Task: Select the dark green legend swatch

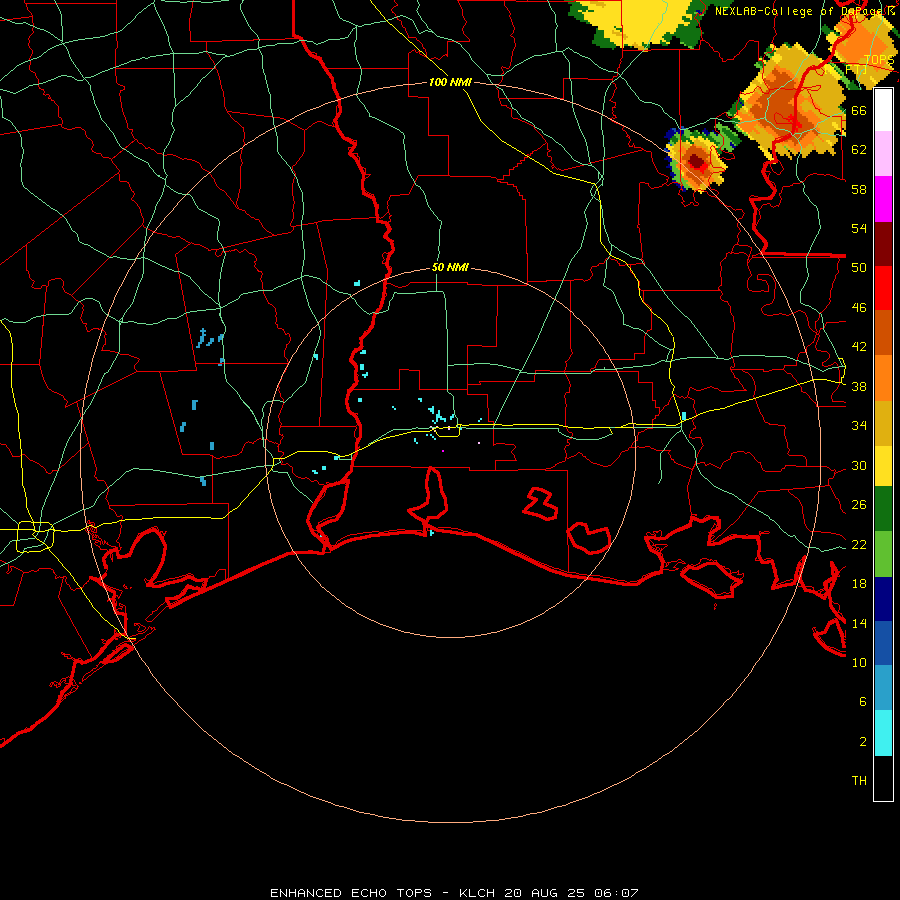Action: (x=883, y=509)
